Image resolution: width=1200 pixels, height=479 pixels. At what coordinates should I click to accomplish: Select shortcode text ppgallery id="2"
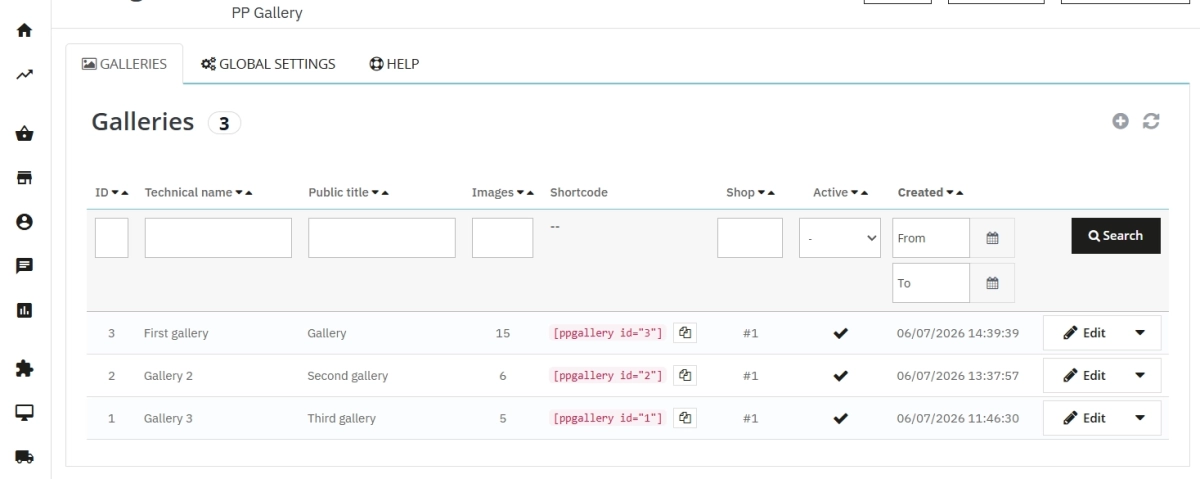click(608, 376)
